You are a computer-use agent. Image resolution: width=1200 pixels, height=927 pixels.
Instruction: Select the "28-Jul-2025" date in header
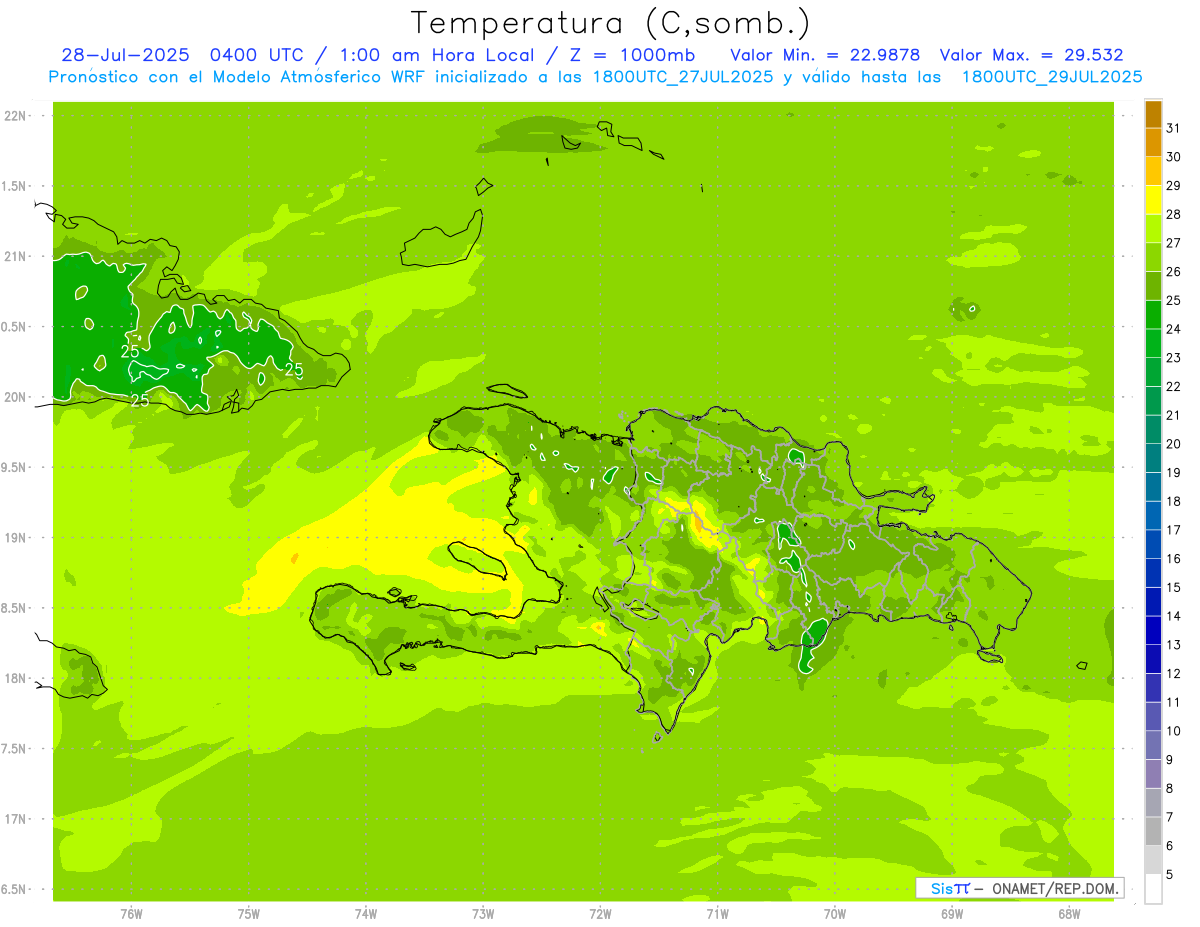pyautogui.click(x=126, y=55)
